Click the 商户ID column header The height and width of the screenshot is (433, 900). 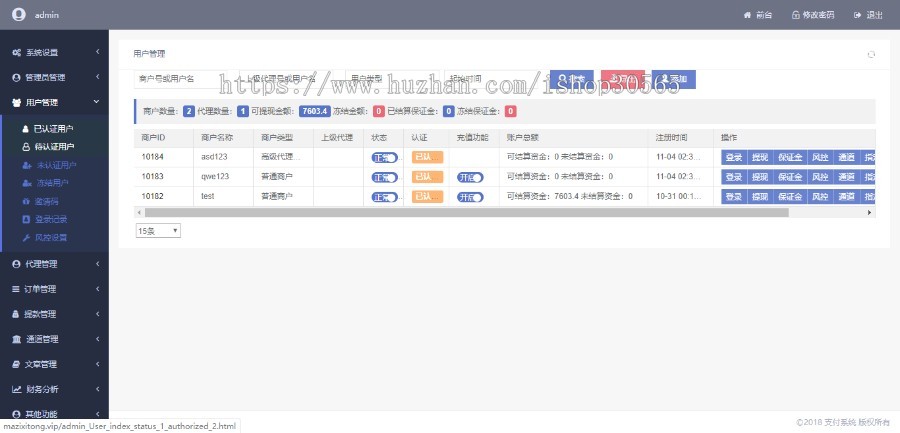coord(164,138)
